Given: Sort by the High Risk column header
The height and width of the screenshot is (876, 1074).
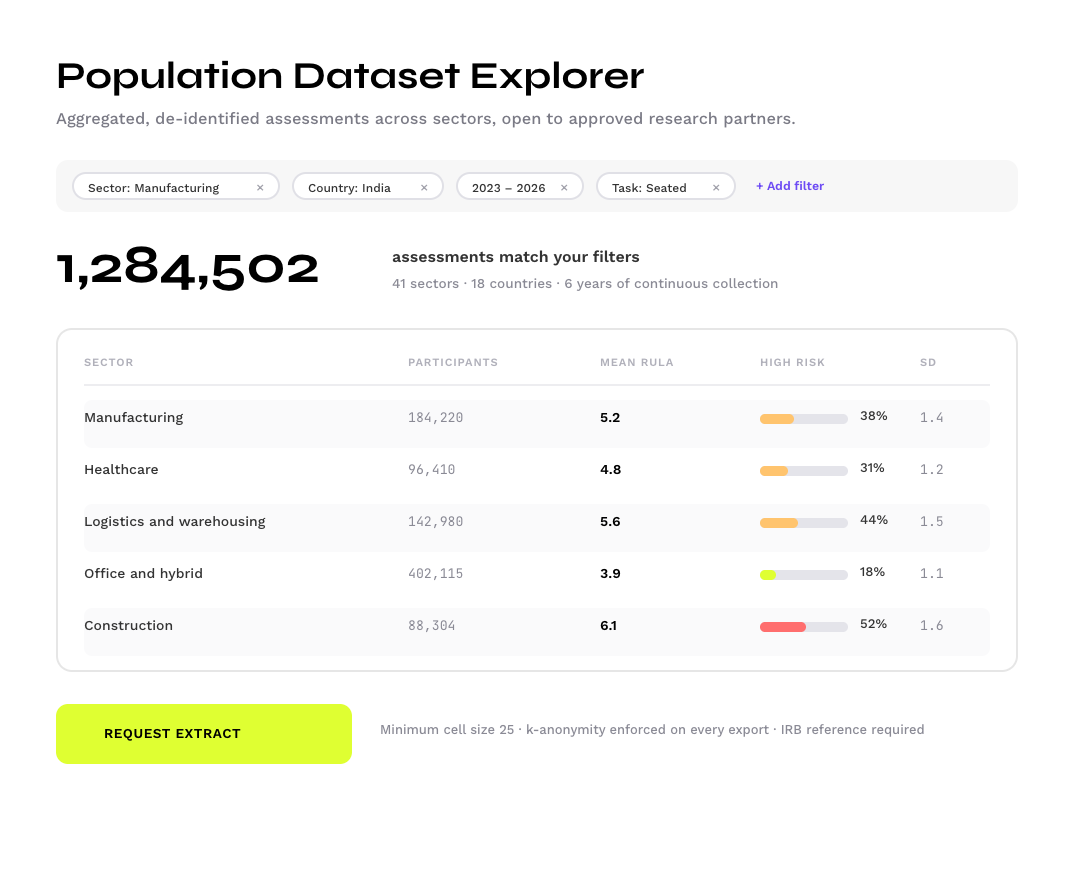Looking at the screenshot, I should (792, 362).
